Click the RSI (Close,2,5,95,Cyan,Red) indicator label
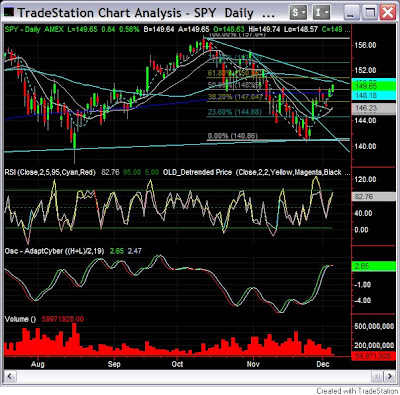The height and width of the screenshot is (395, 400). 50,172
